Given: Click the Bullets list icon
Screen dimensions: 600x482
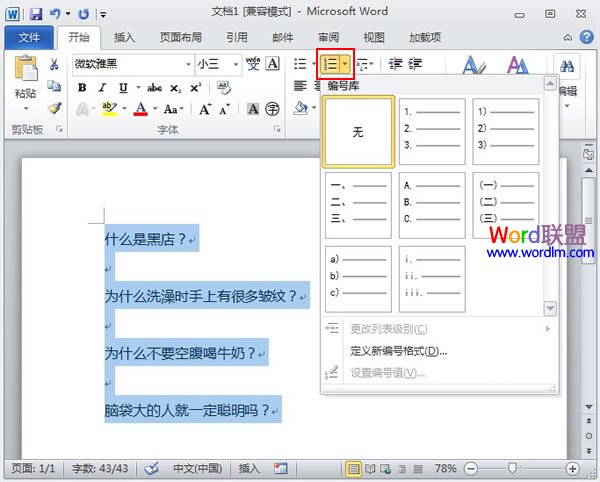Looking at the screenshot, I should click(x=300, y=64).
